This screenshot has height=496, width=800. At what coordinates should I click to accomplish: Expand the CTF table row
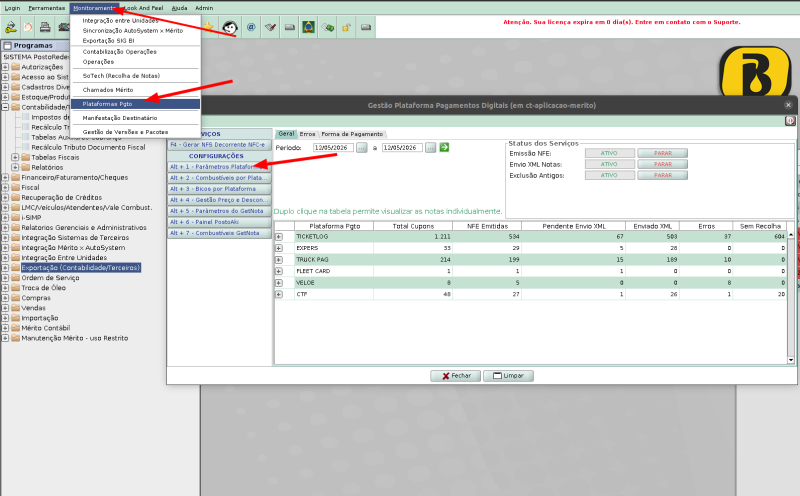[x=279, y=294]
